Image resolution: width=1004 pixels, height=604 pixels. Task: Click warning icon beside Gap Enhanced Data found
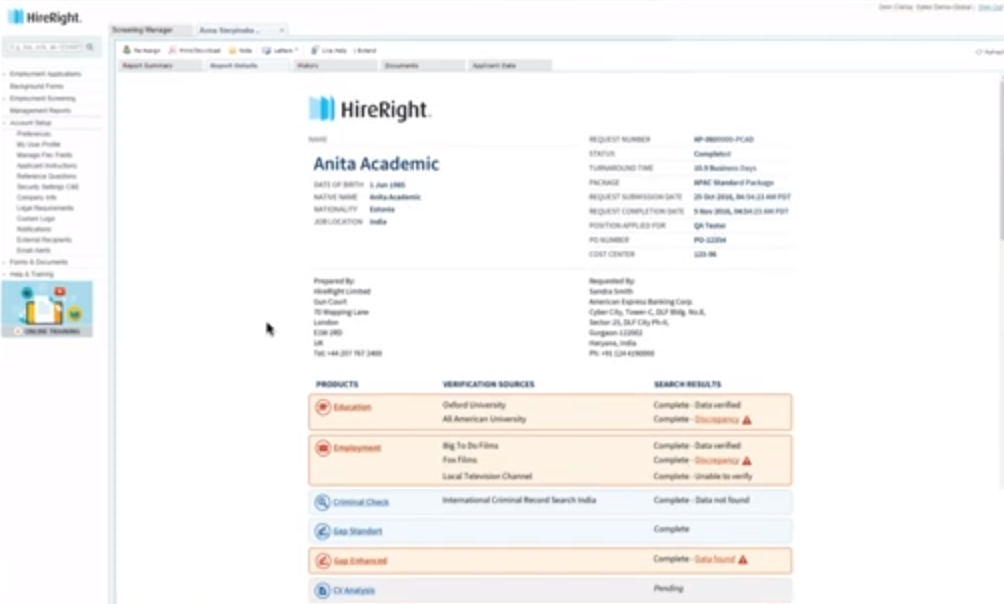tap(743, 560)
